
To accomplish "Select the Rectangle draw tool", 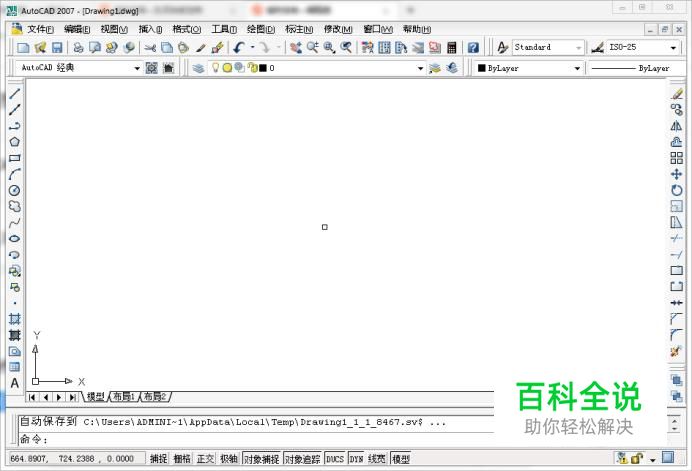I will 15,158.
